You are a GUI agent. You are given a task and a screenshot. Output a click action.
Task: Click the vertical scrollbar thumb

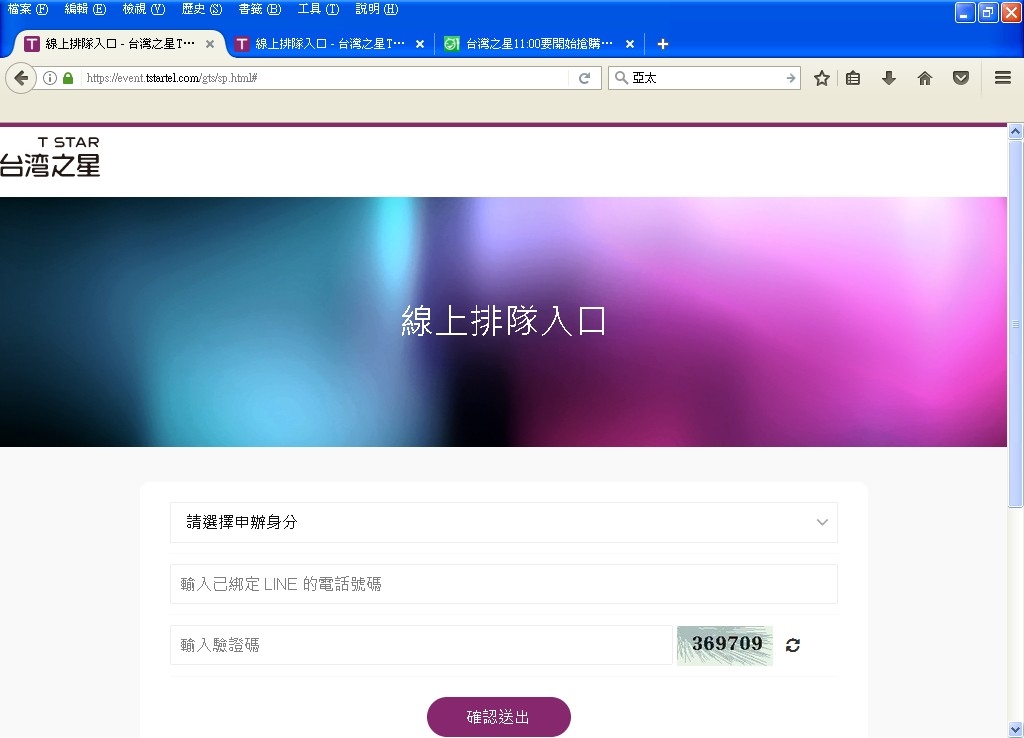tap(1016, 323)
